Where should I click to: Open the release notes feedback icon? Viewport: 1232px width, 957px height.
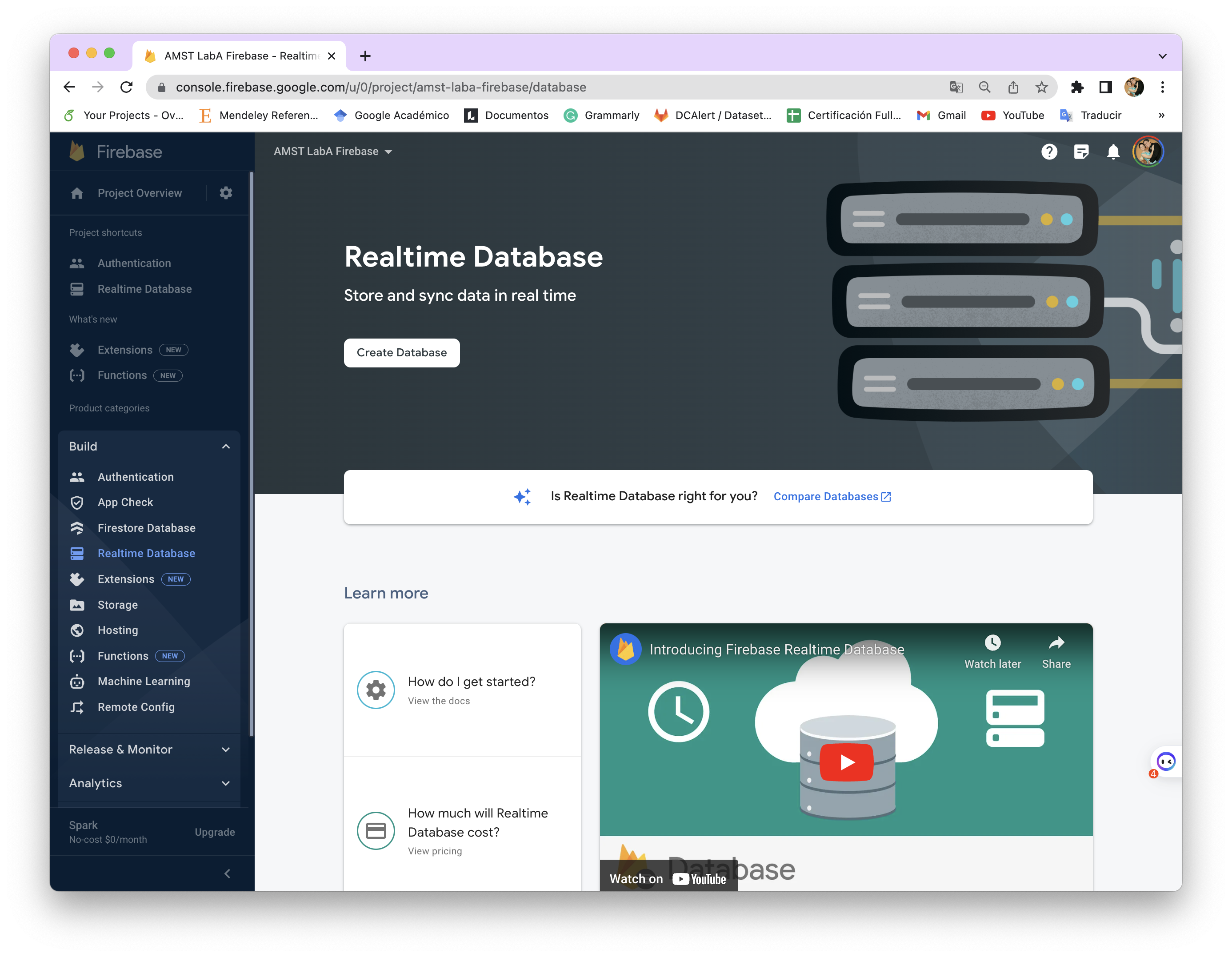click(1081, 152)
